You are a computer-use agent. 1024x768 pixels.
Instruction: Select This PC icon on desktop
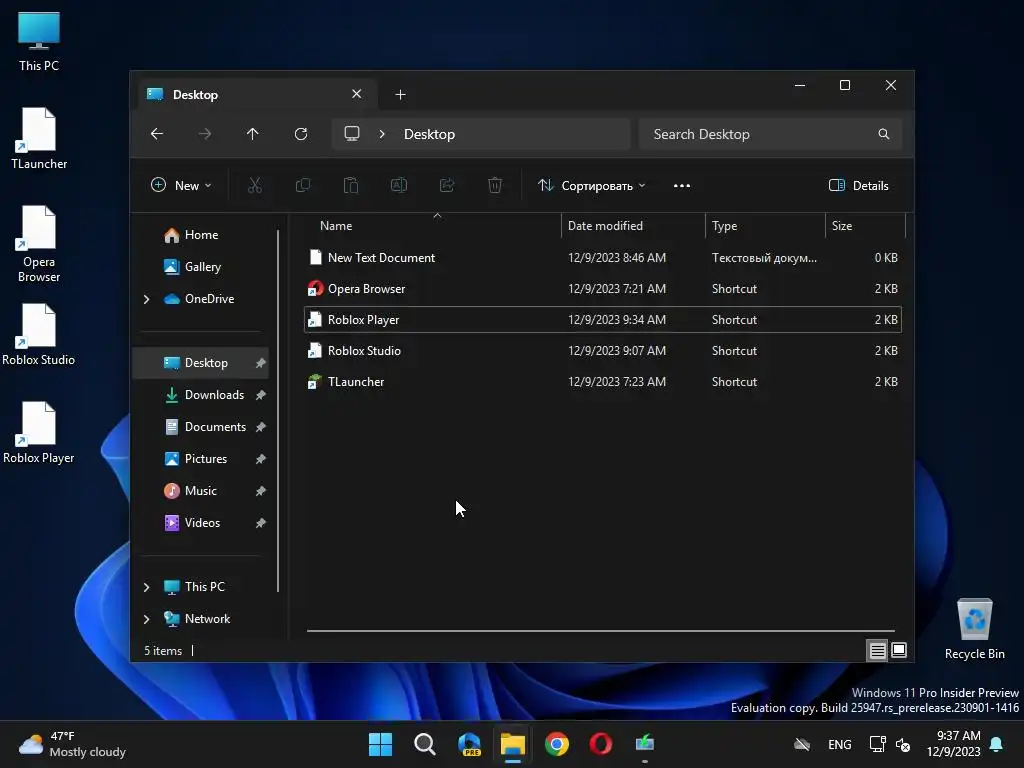pyautogui.click(x=39, y=42)
